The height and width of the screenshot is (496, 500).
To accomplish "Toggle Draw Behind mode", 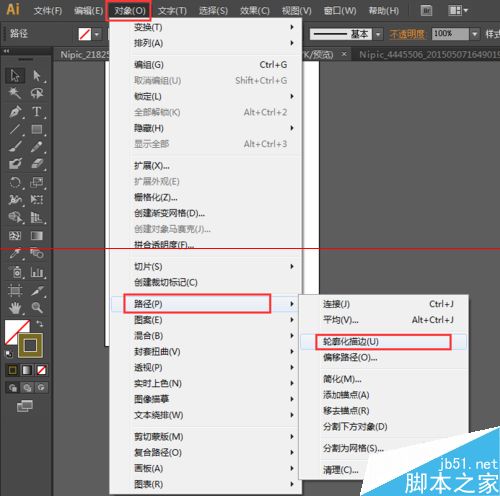I will coord(27,388).
